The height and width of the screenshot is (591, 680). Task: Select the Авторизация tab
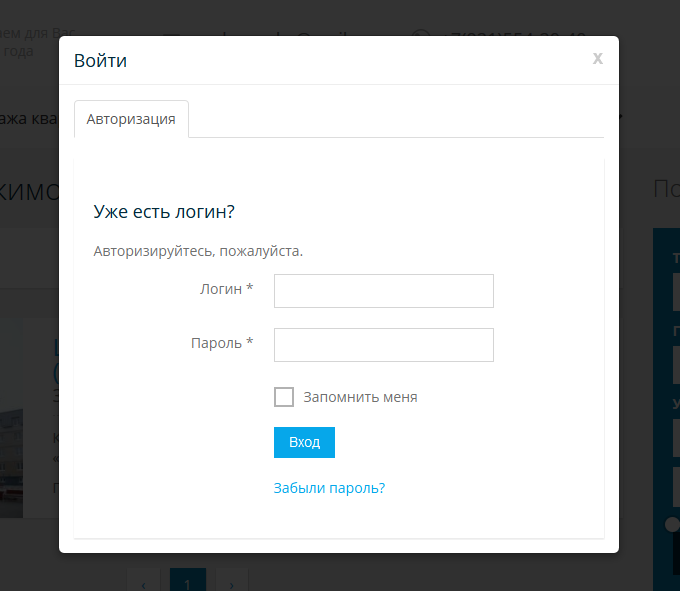tap(131, 119)
